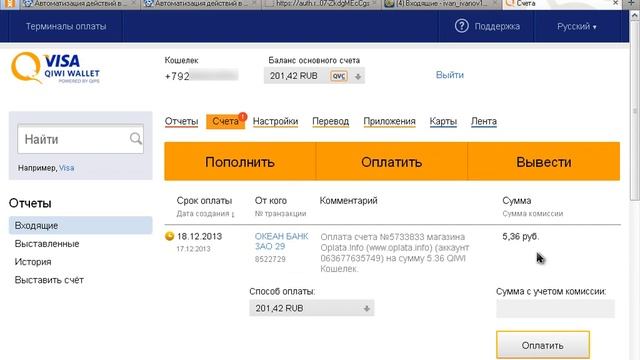Click the Visa example link under search

pos(67,168)
